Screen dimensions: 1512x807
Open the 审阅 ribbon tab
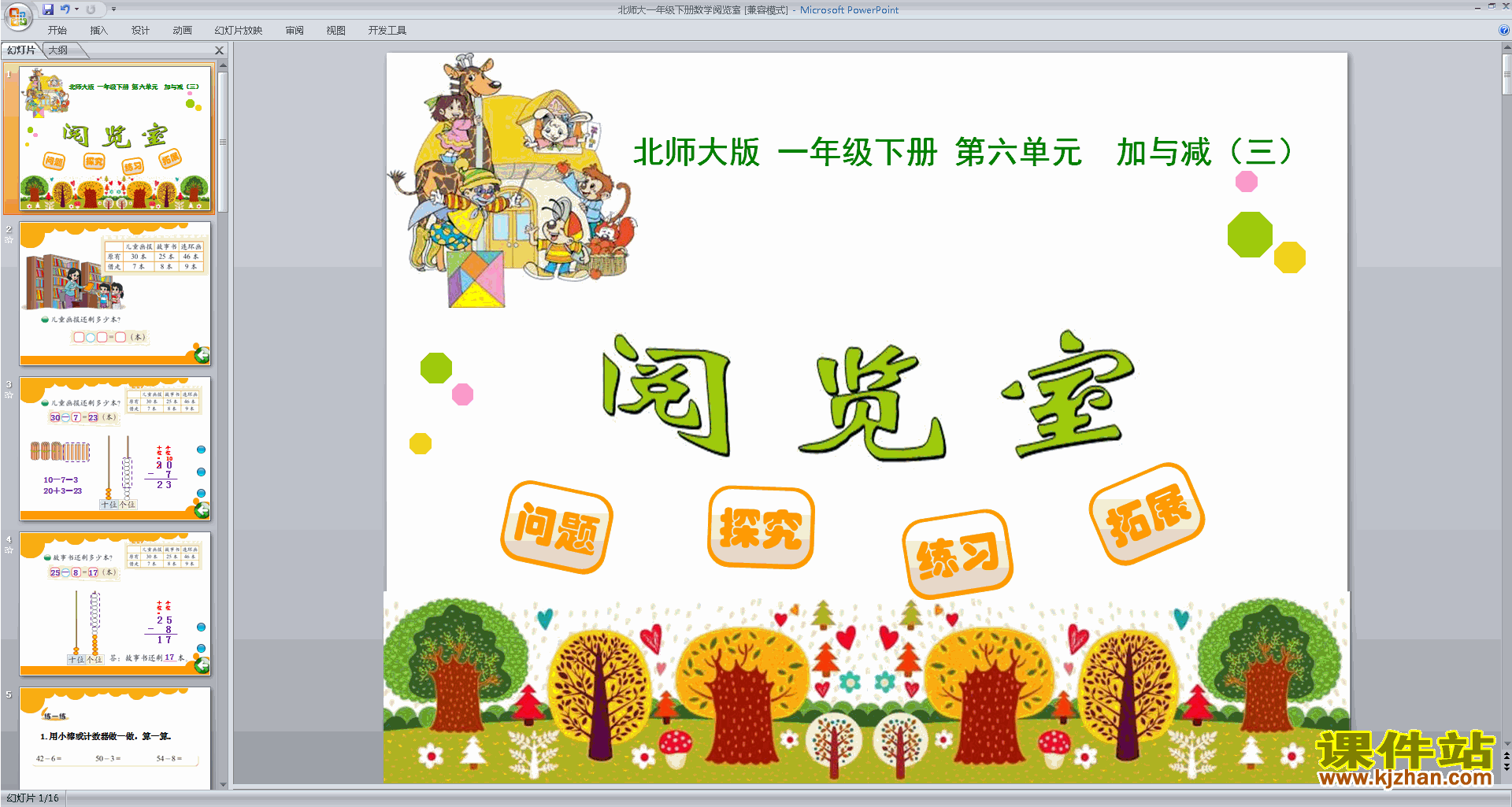(x=295, y=31)
